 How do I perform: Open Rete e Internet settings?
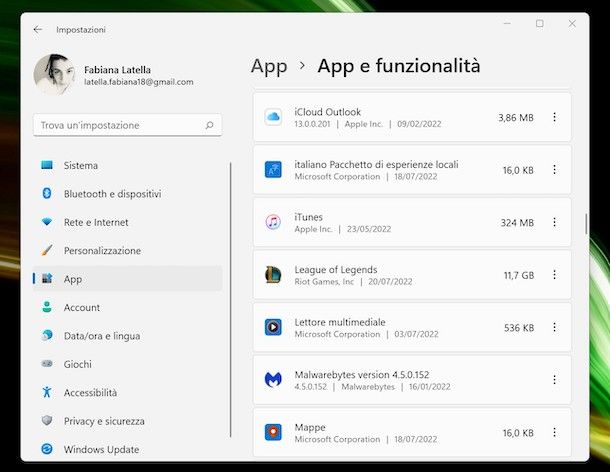click(x=128, y=222)
